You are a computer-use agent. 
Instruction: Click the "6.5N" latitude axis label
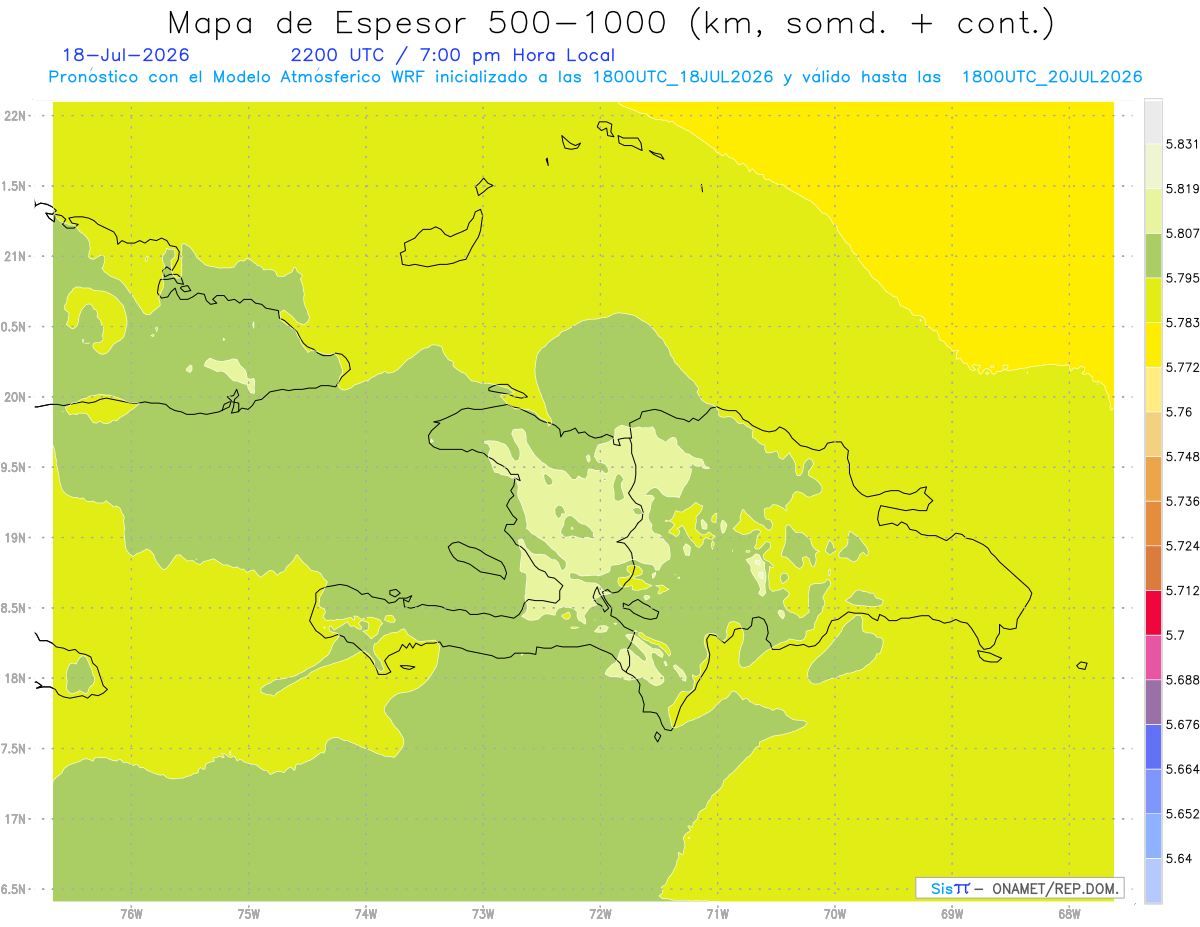tap(14, 889)
